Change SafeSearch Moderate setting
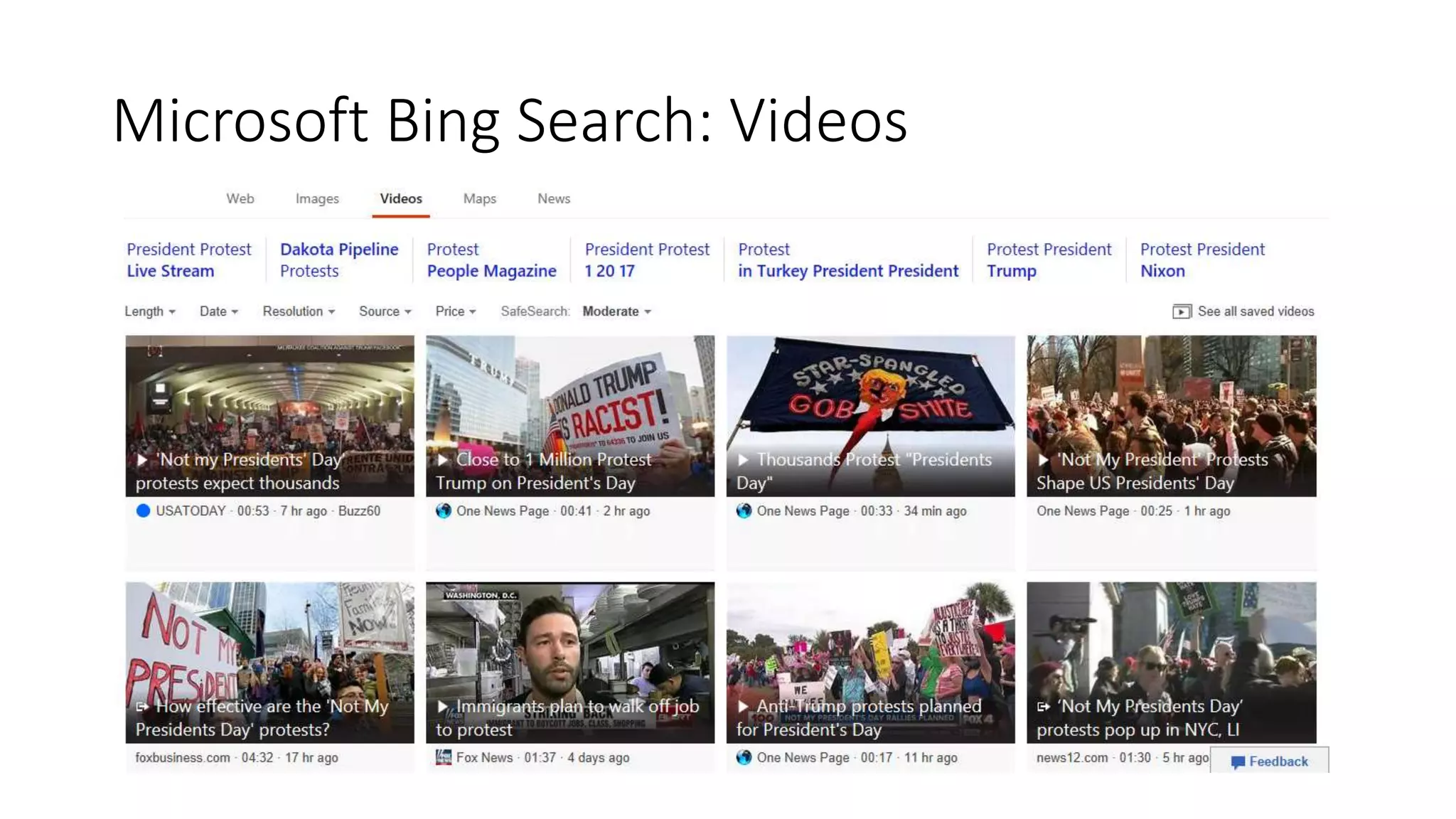Viewport: 1456px width, 819px height. pos(616,311)
